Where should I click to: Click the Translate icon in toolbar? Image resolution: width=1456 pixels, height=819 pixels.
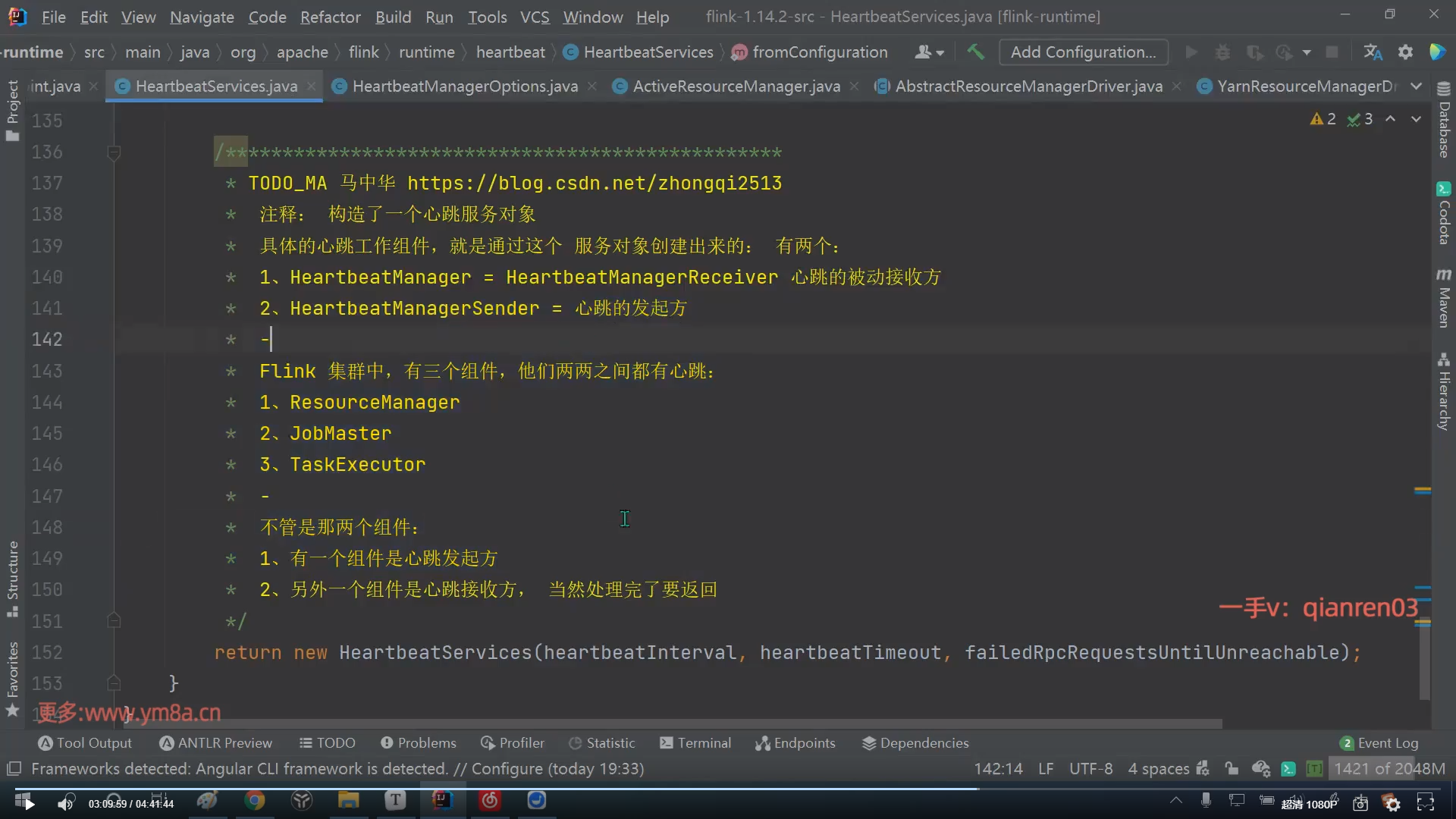point(1373,52)
